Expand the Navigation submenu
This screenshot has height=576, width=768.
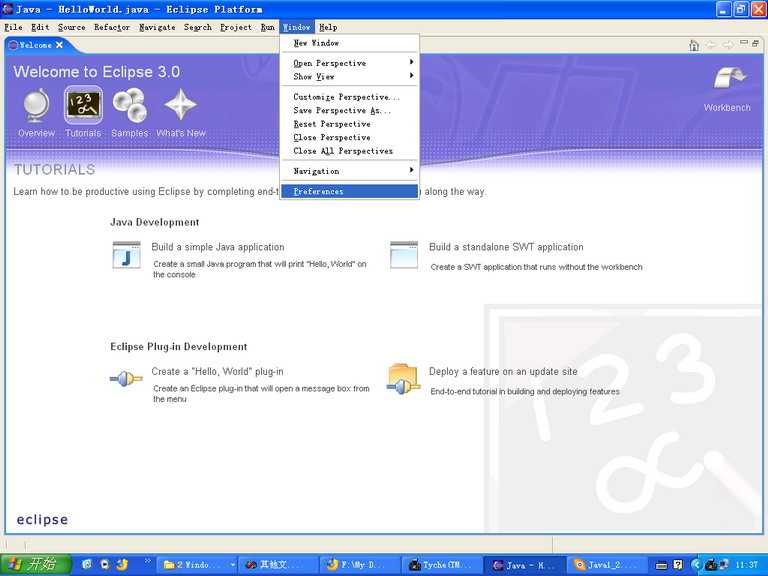pyautogui.click(x=350, y=171)
